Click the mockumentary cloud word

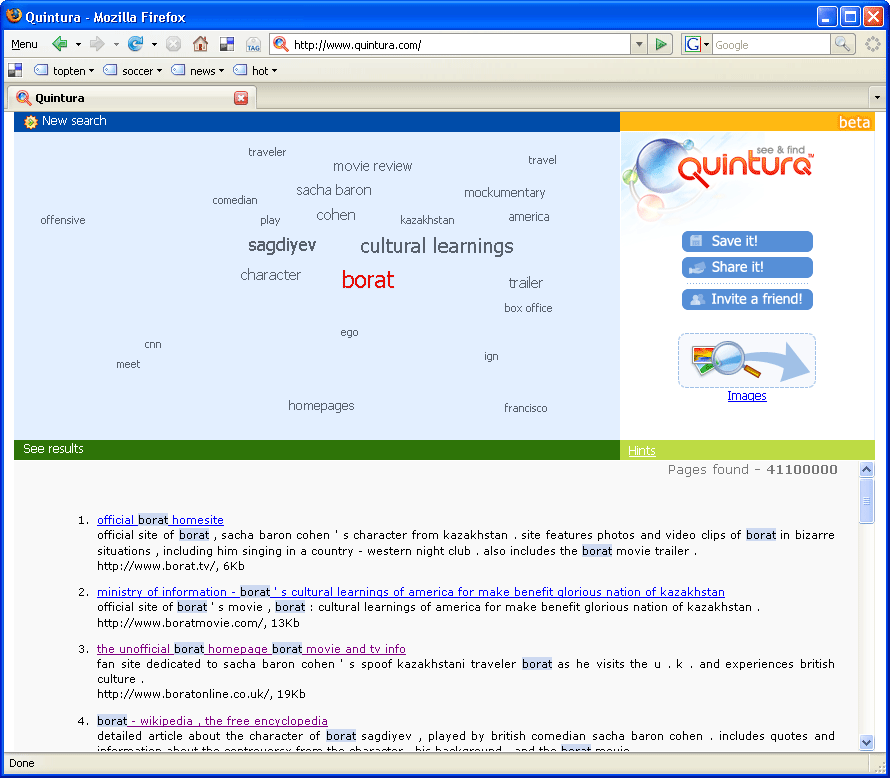coord(505,193)
